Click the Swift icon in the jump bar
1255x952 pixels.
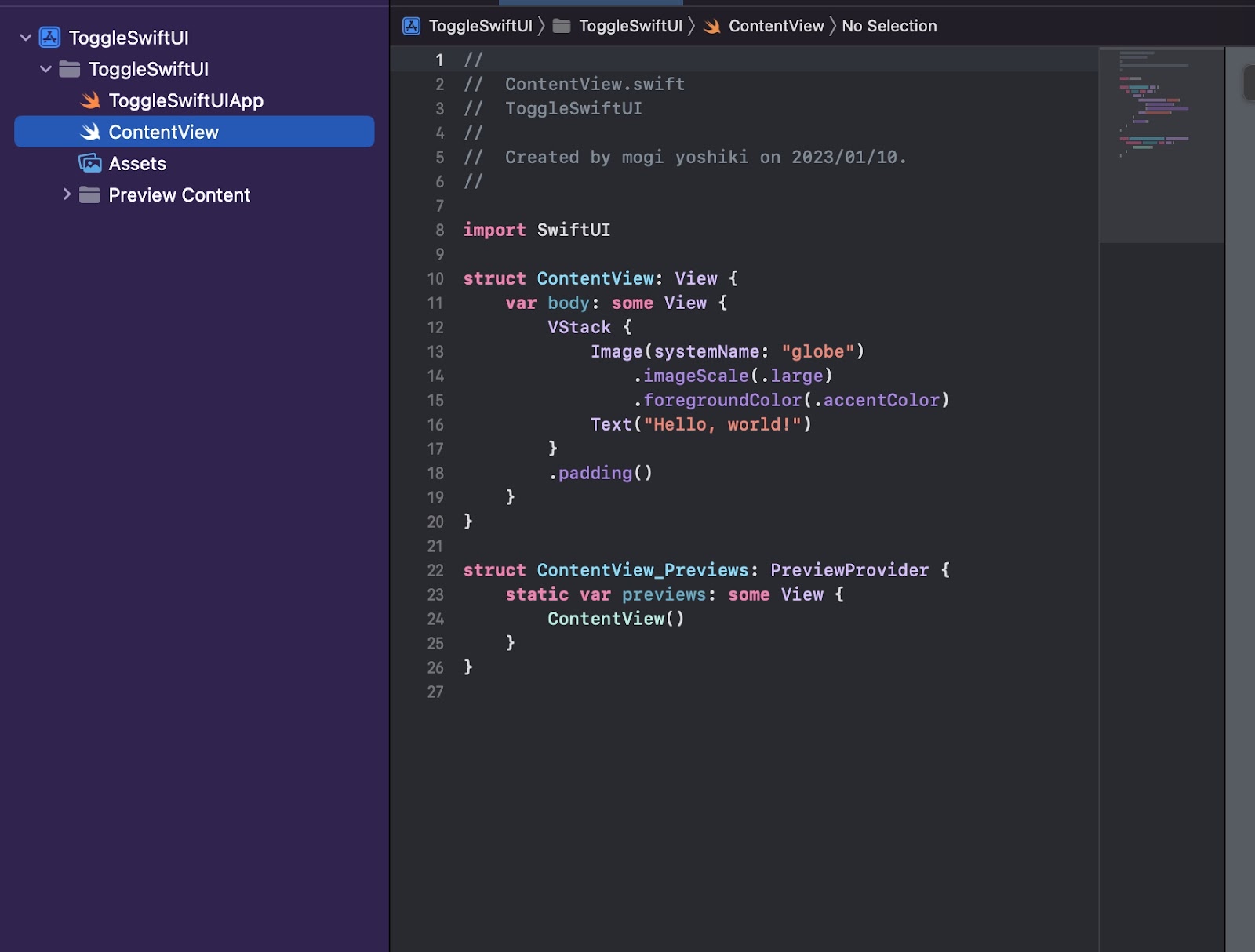(712, 26)
